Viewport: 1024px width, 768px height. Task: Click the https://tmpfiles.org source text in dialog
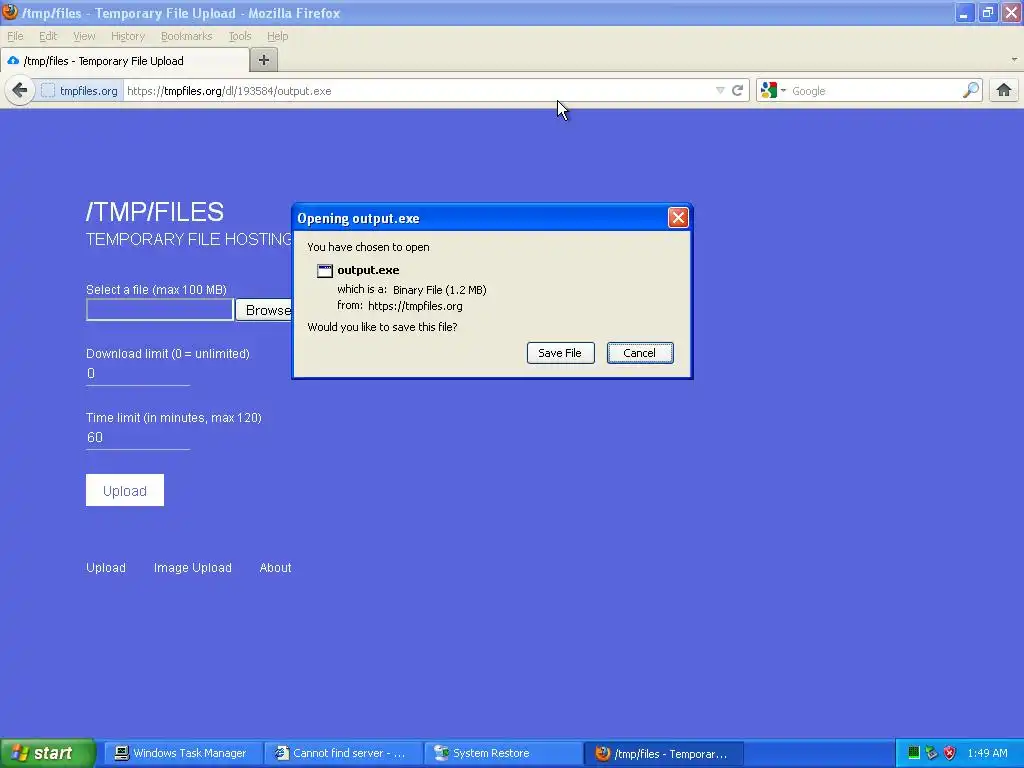(x=415, y=306)
